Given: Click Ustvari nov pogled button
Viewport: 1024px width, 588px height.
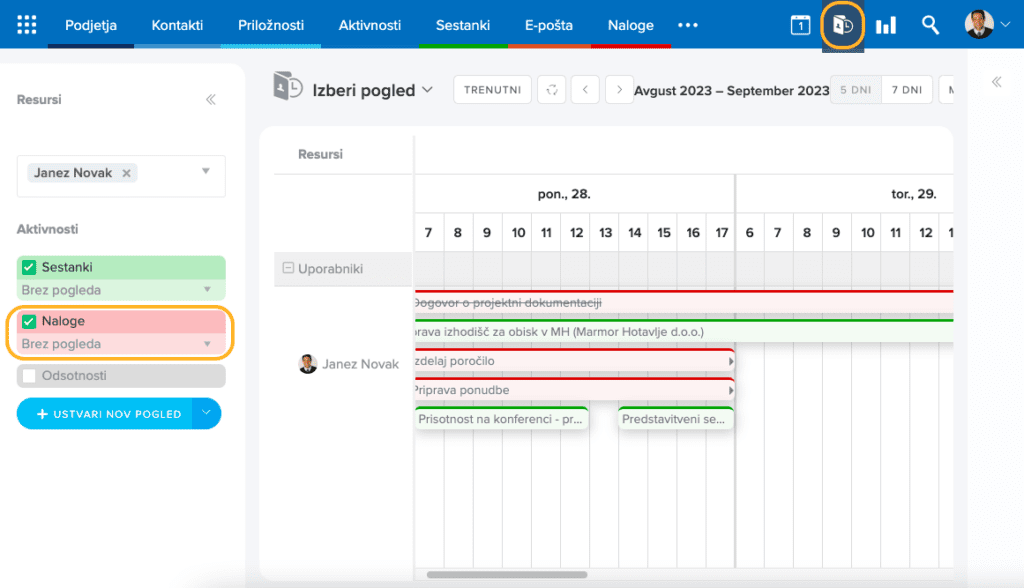Looking at the screenshot, I should point(107,414).
